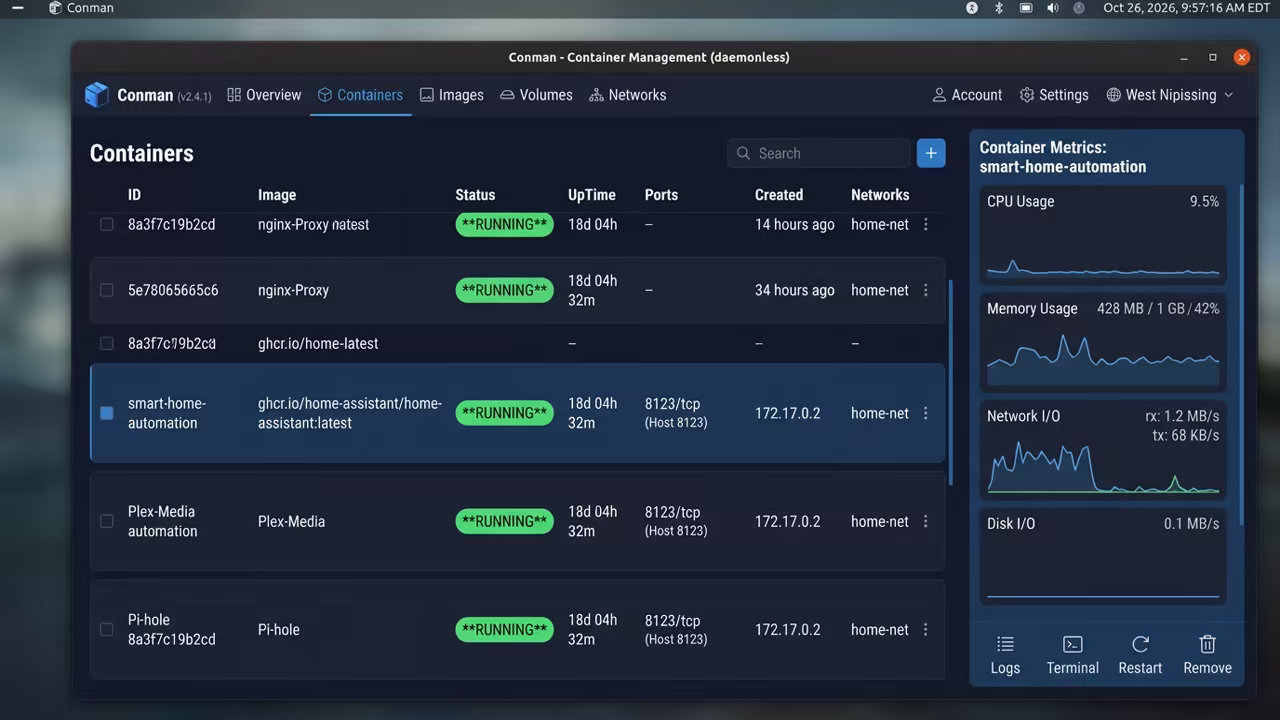Click the battery indicator in the top bar
The width and height of the screenshot is (1280, 720).
[1026, 8]
